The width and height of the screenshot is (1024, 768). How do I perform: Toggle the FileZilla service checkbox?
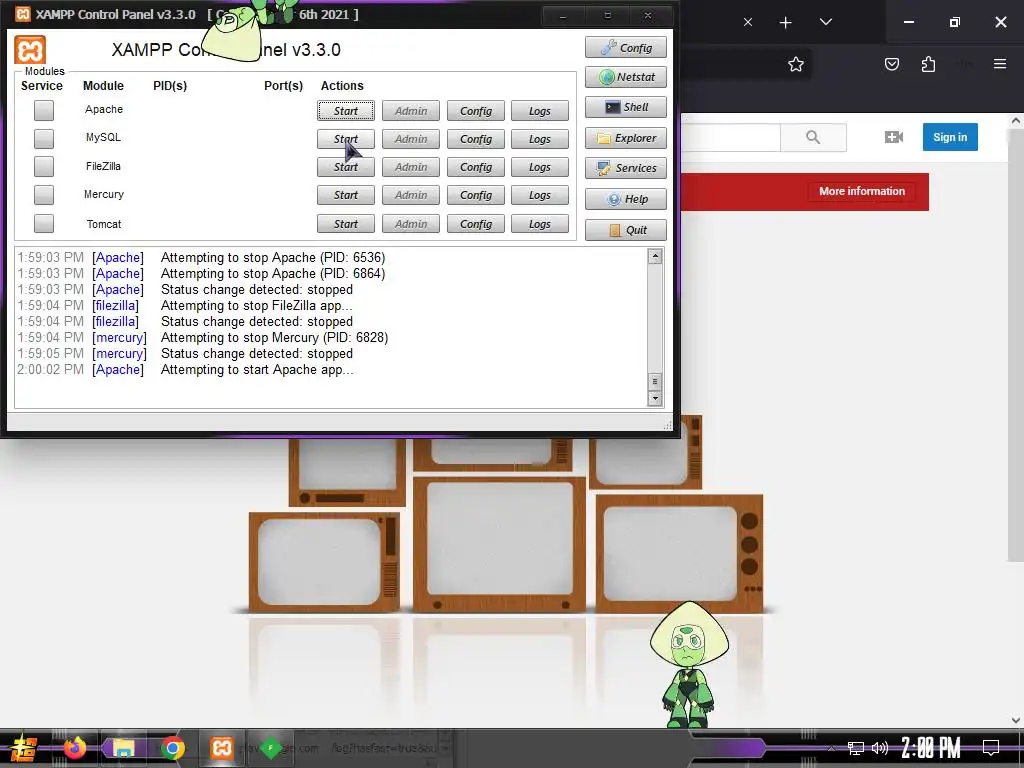click(x=44, y=167)
